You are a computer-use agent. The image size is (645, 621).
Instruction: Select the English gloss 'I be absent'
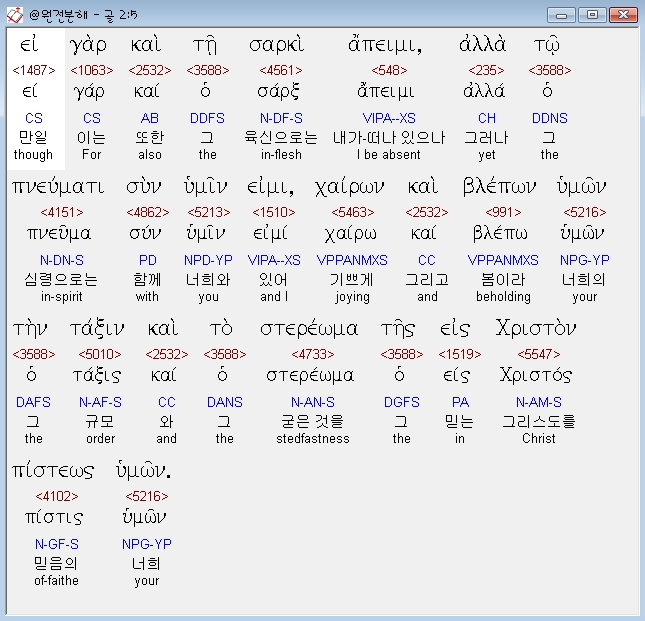[389, 155]
